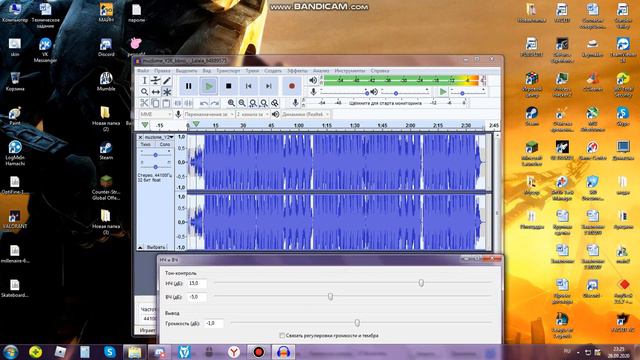Click the Undo arrow icon
The height and width of the screenshot is (360, 640).
coord(204,103)
